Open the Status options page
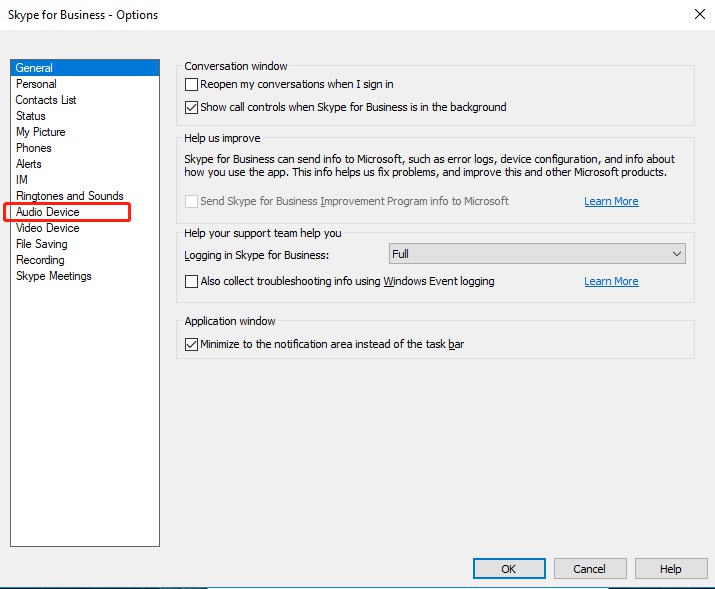Screen dimensions: 715x589 (x=31, y=116)
